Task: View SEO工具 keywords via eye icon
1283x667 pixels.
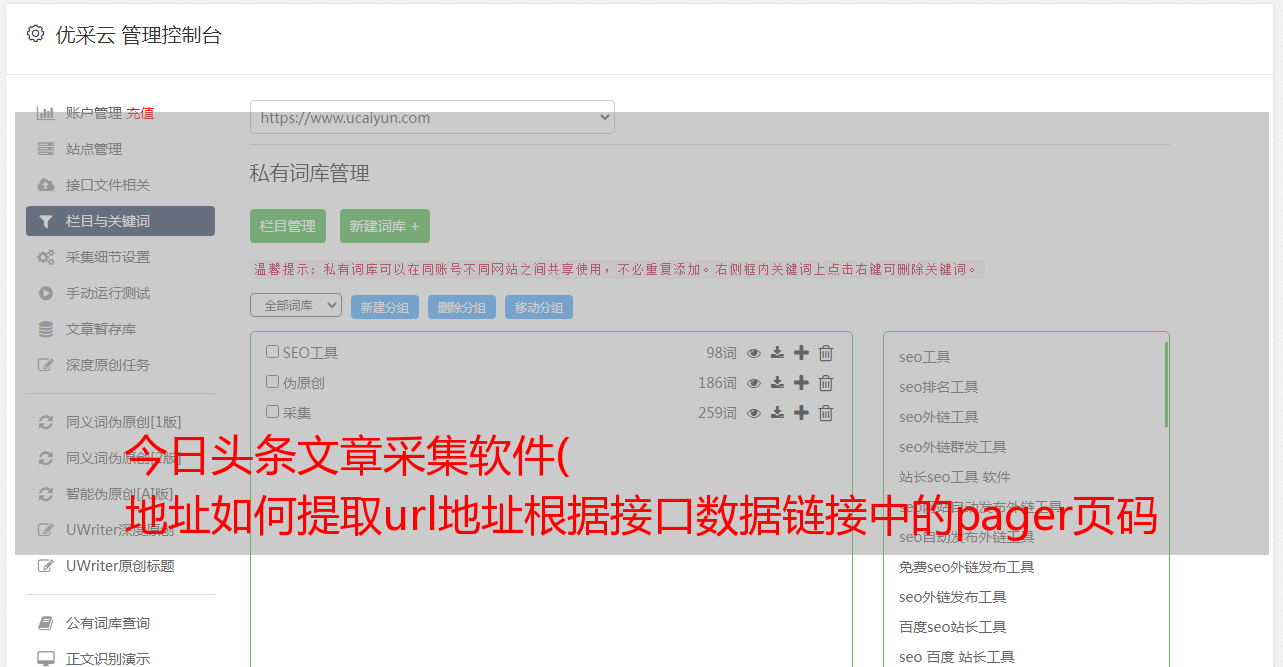Action: (754, 353)
